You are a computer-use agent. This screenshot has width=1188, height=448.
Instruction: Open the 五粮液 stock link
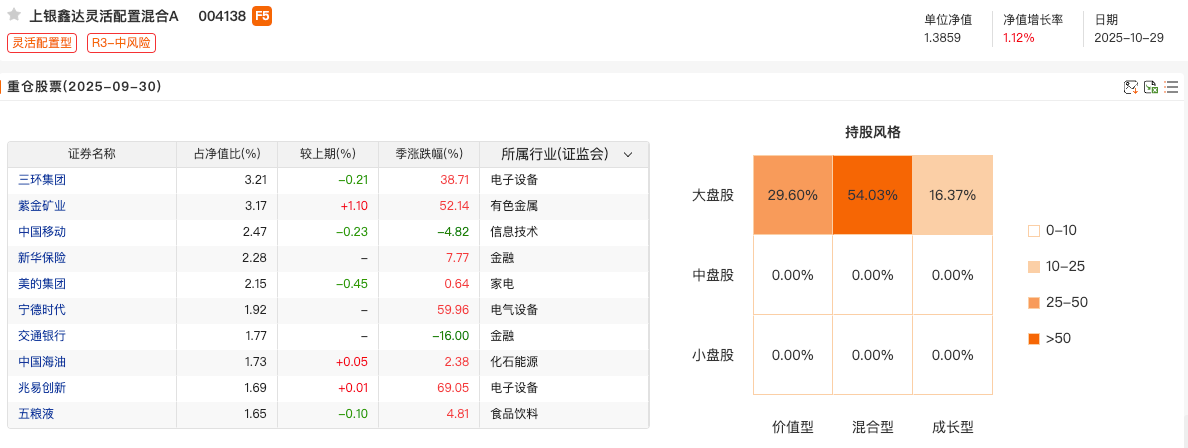(35, 413)
